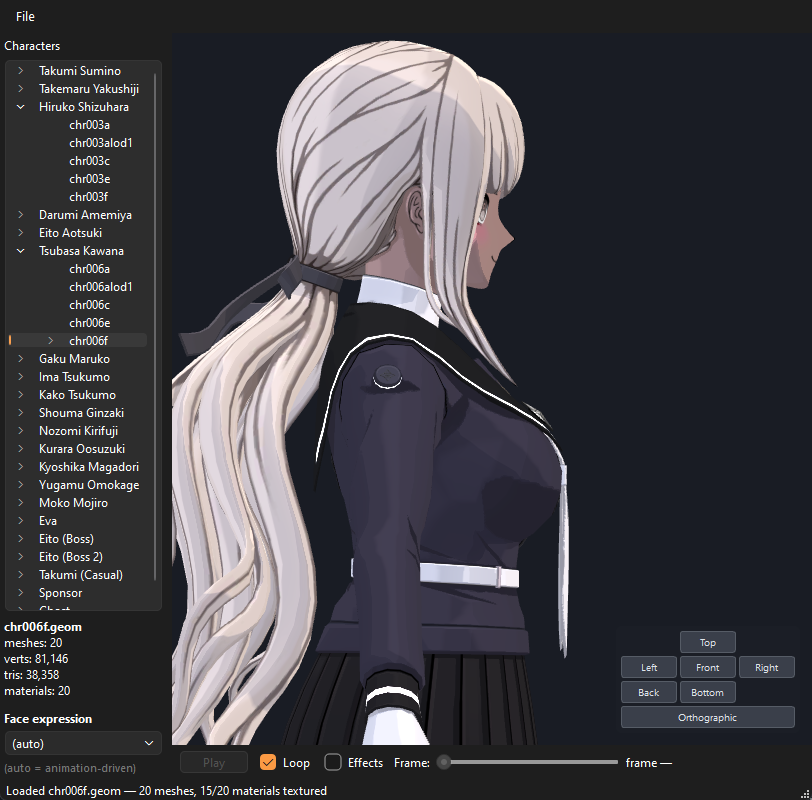Screen dimensions: 812x800
Task: Expand the Takemaru Yakushiji node
Action: pyautogui.click(x=21, y=89)
